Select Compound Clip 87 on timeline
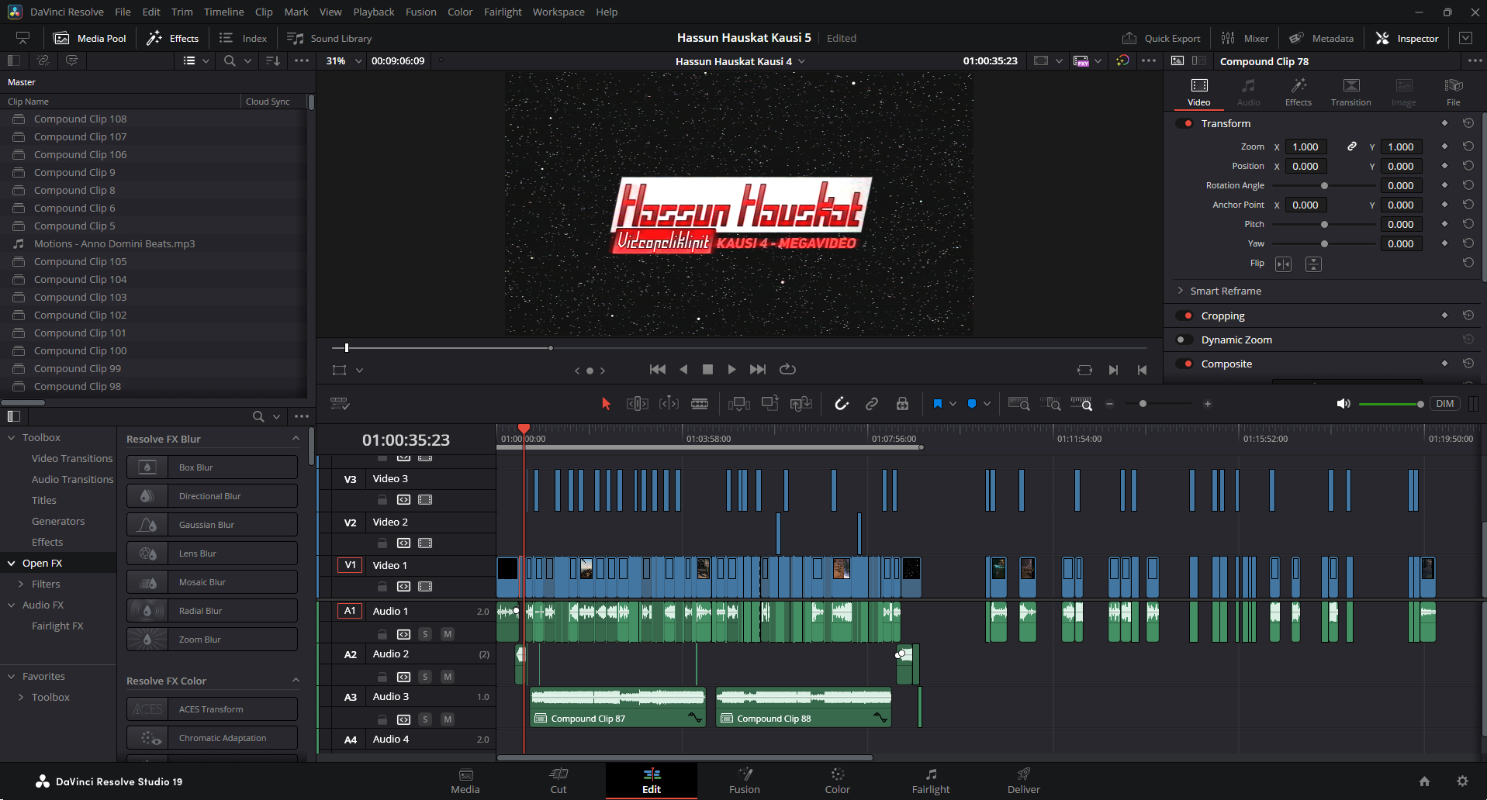Viewport: 1487px width, 800px height. 618,707
